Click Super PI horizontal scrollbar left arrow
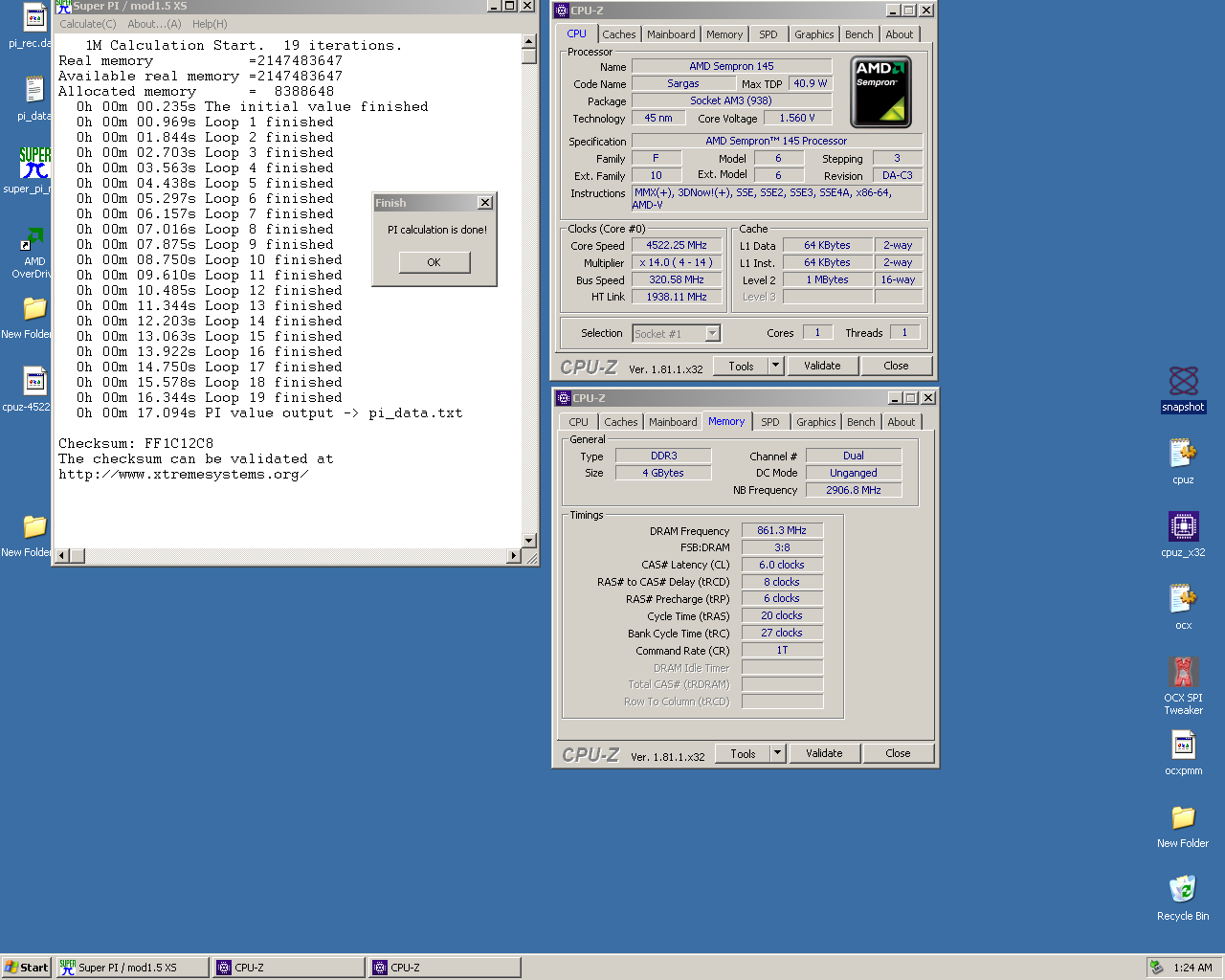Viewport: 1225px width, 980px height. (62, 555)
